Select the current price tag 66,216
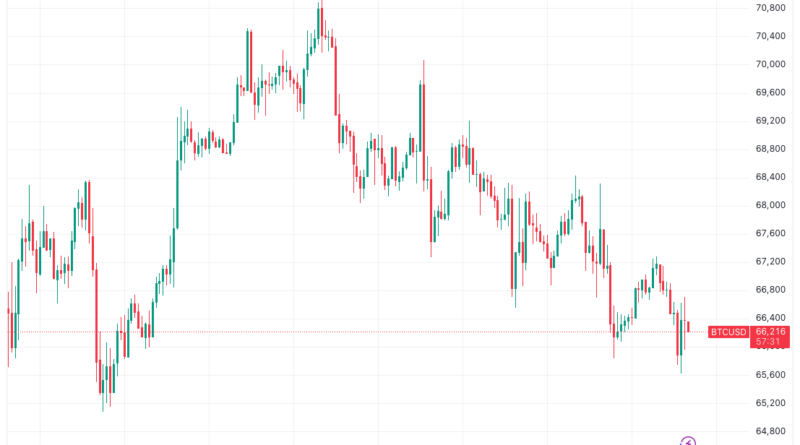The height and width of the screenshot is (445, 800). tap(771, 331)
